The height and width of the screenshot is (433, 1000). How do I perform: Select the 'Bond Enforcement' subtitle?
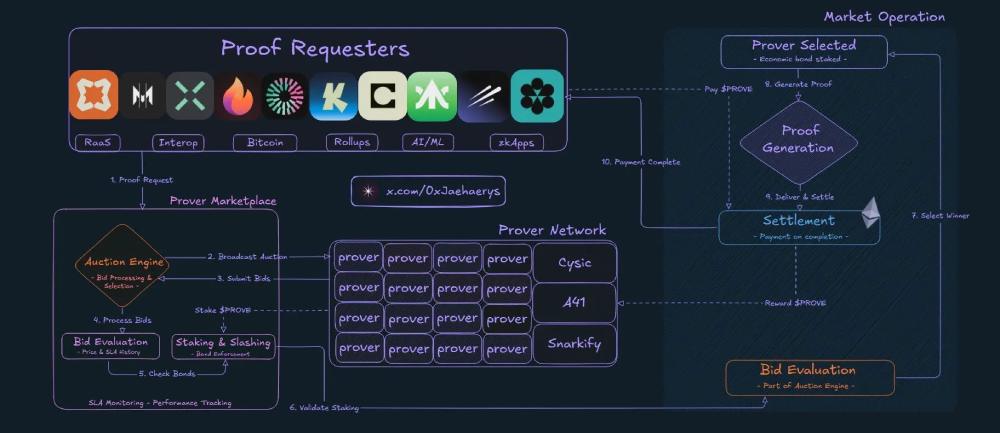tap(223, 353)
